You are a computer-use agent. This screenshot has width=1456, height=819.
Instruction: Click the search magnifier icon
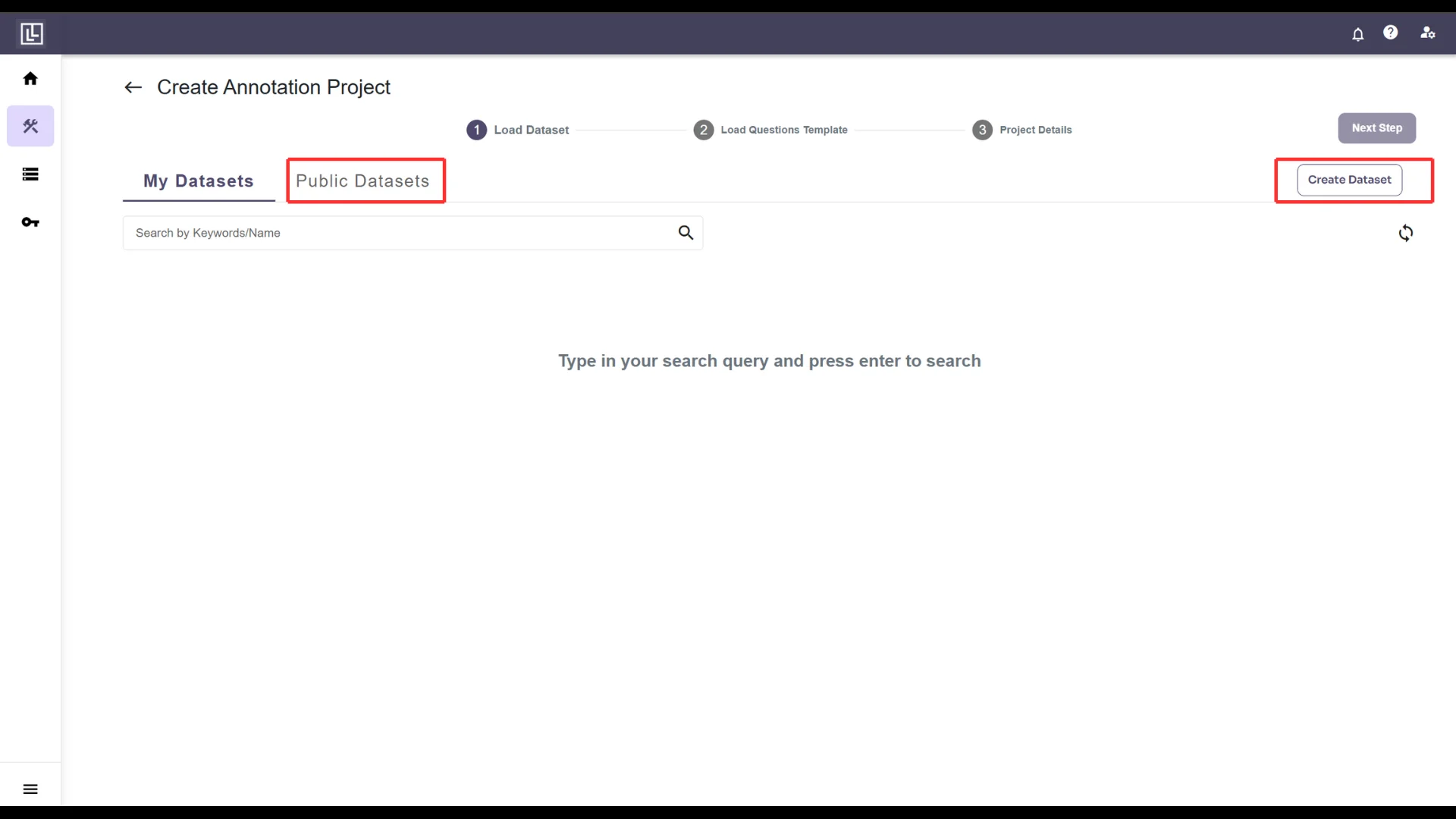pyautogui.click(x=686, y=233)
